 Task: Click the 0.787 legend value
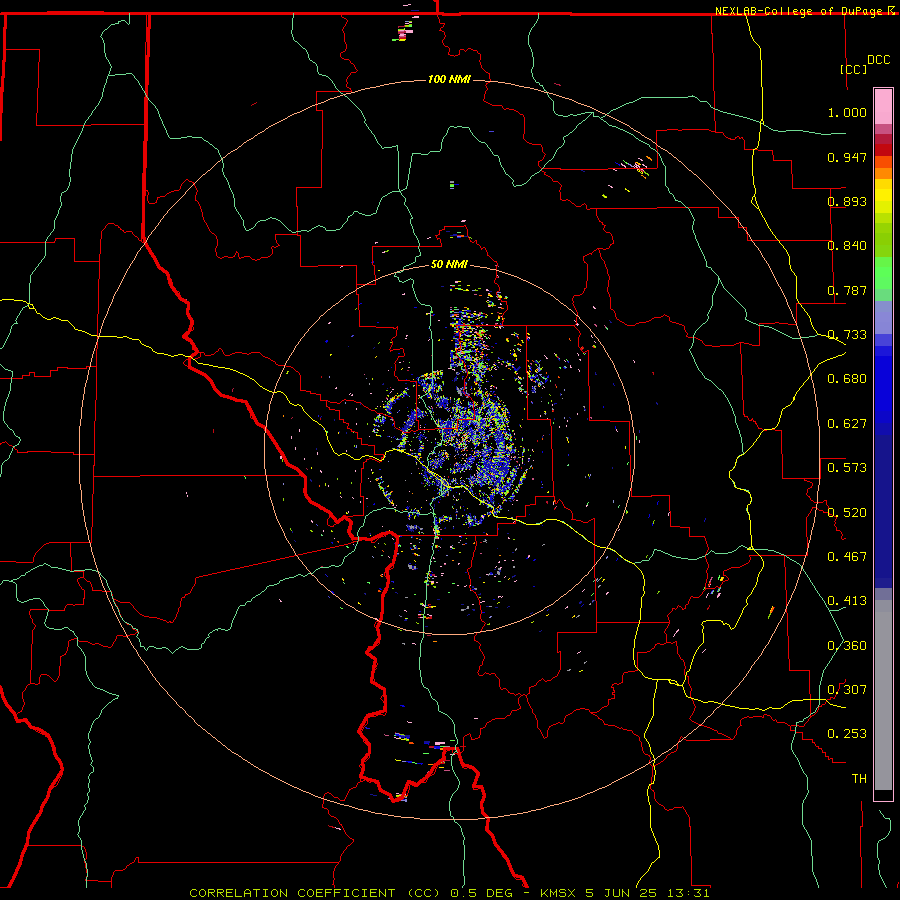(x=847, y=290)
